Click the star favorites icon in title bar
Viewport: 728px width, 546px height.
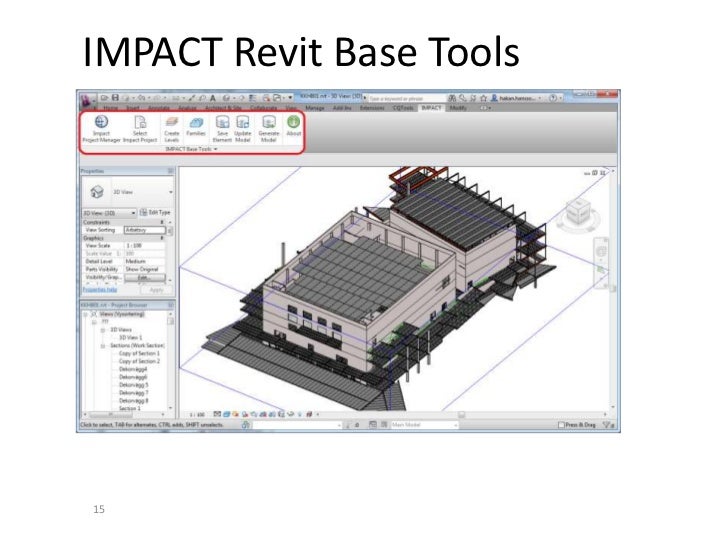pos(483,98)
